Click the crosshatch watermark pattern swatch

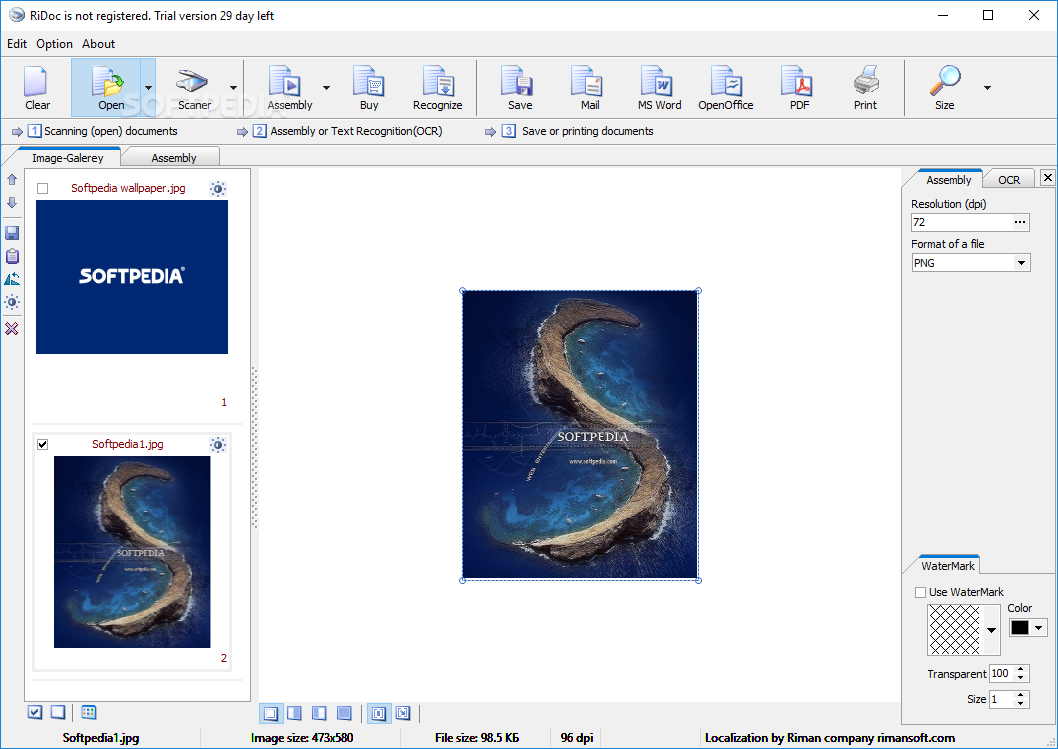pos(954,630)
